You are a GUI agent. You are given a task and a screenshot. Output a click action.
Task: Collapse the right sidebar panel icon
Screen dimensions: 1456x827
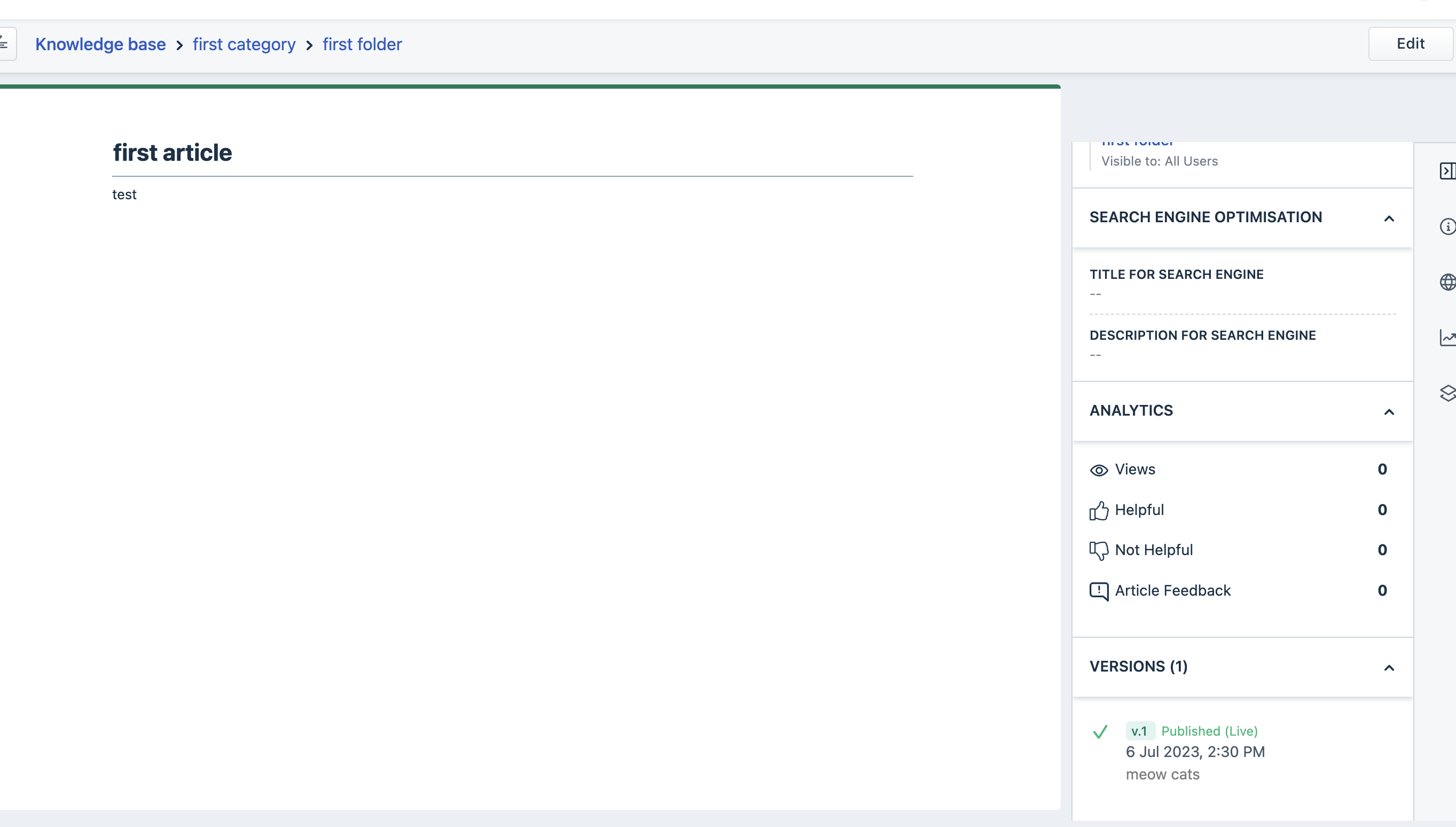[x=1447, y=171]
